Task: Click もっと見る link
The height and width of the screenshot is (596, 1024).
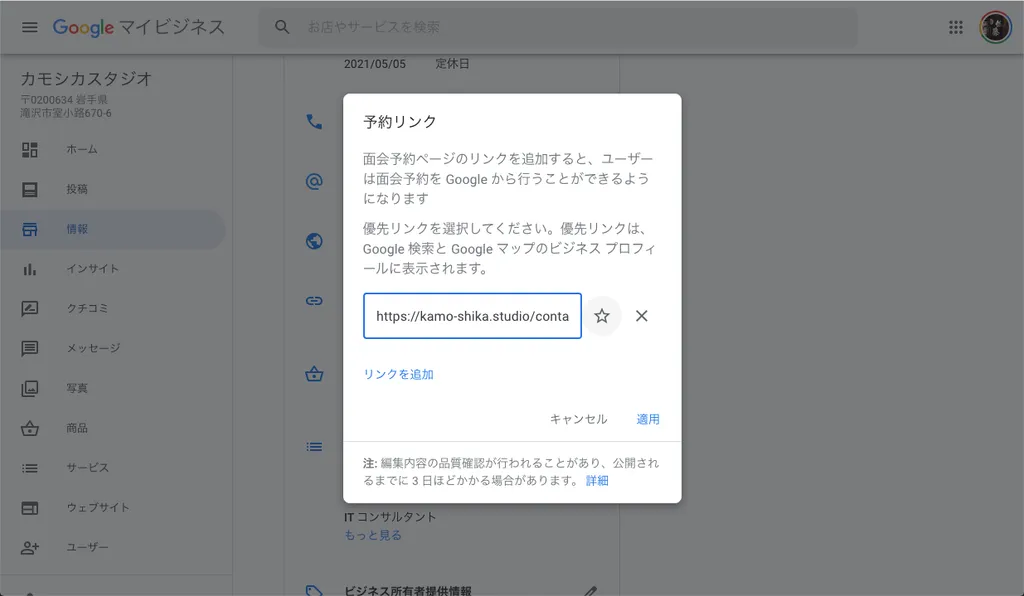Action: [x=373, y=535]
